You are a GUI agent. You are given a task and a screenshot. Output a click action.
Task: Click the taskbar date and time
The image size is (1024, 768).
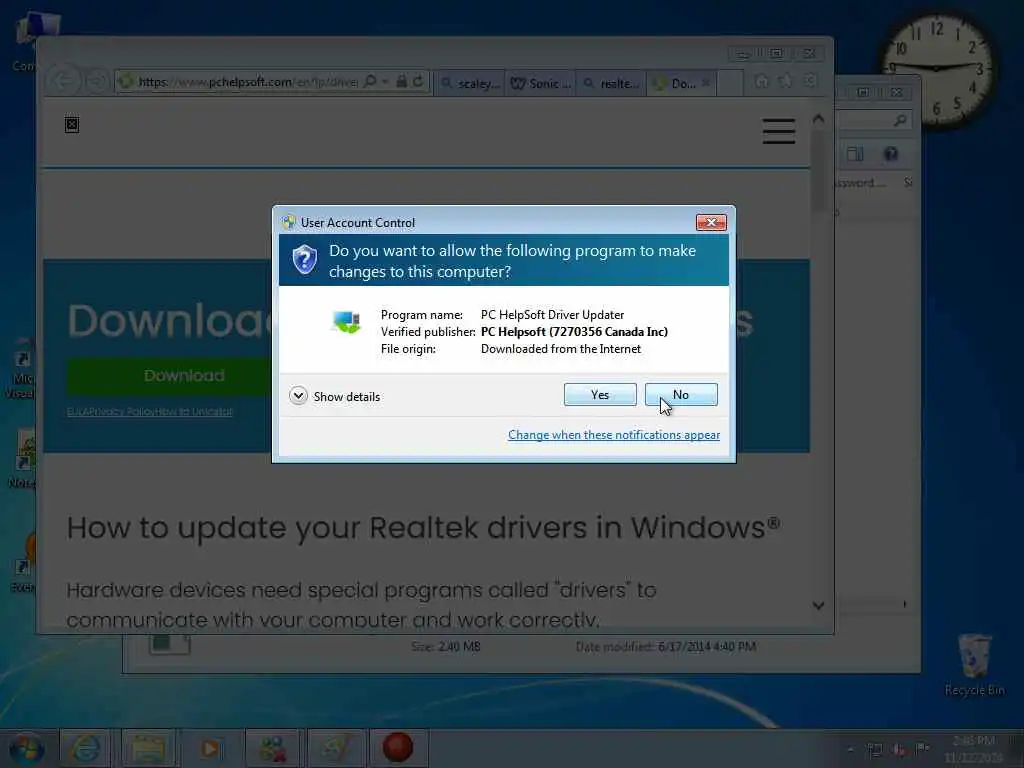coord(974,749)
